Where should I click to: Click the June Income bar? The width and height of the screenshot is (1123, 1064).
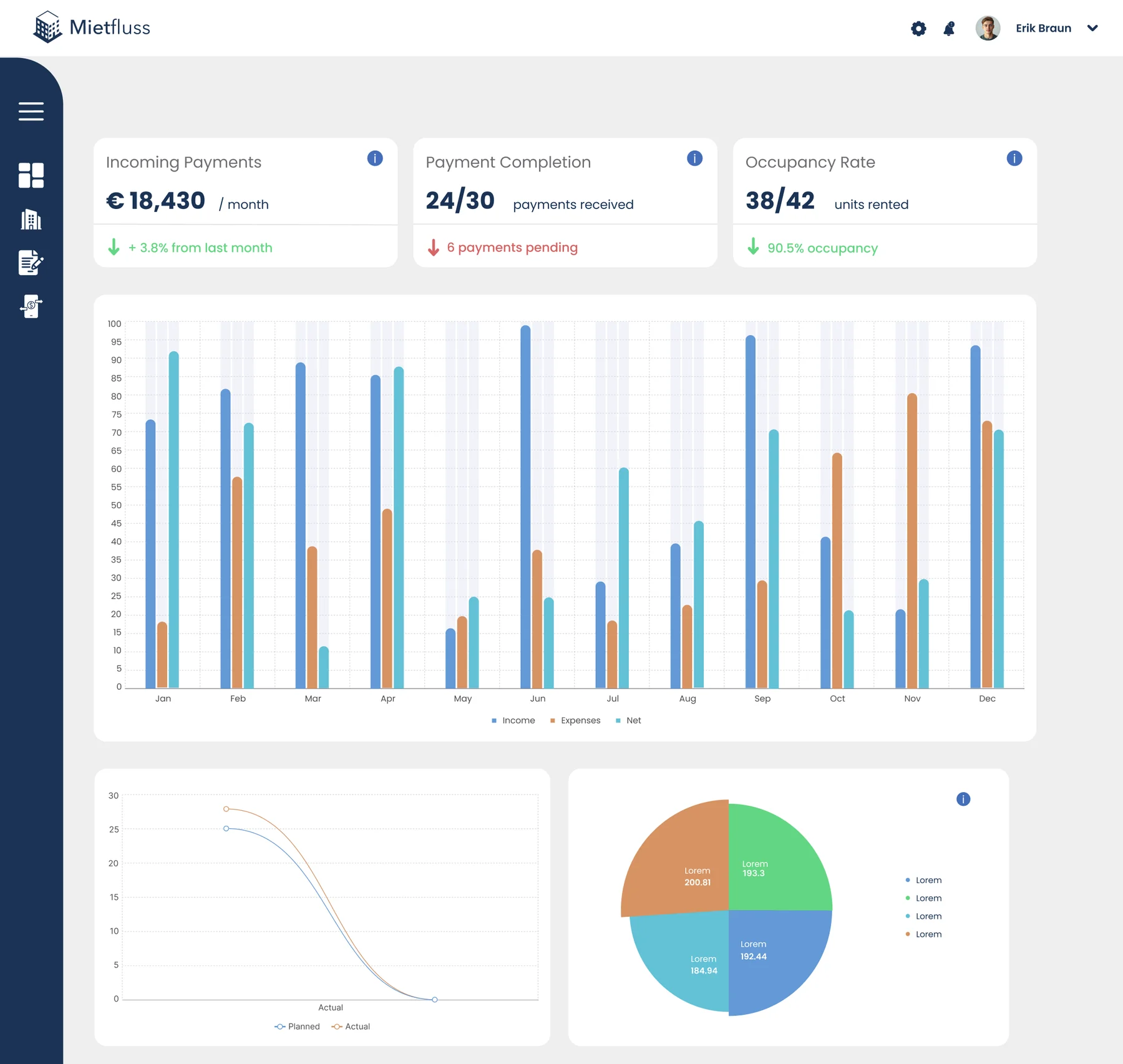(525, 506)
